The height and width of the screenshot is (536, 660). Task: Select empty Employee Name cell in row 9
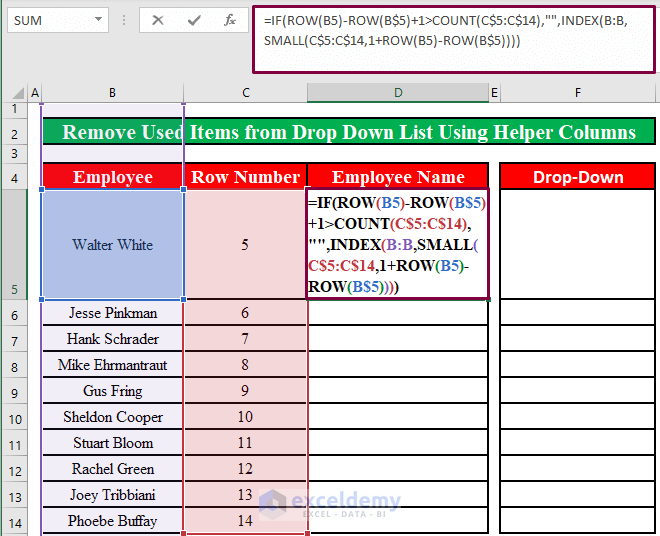click(398, 391)
